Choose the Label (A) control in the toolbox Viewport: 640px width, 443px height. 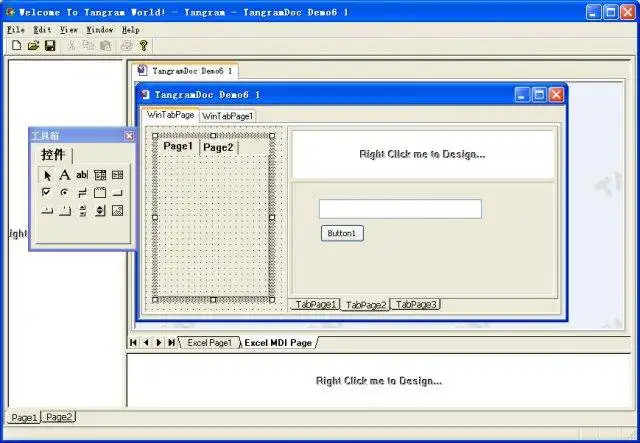64,175
